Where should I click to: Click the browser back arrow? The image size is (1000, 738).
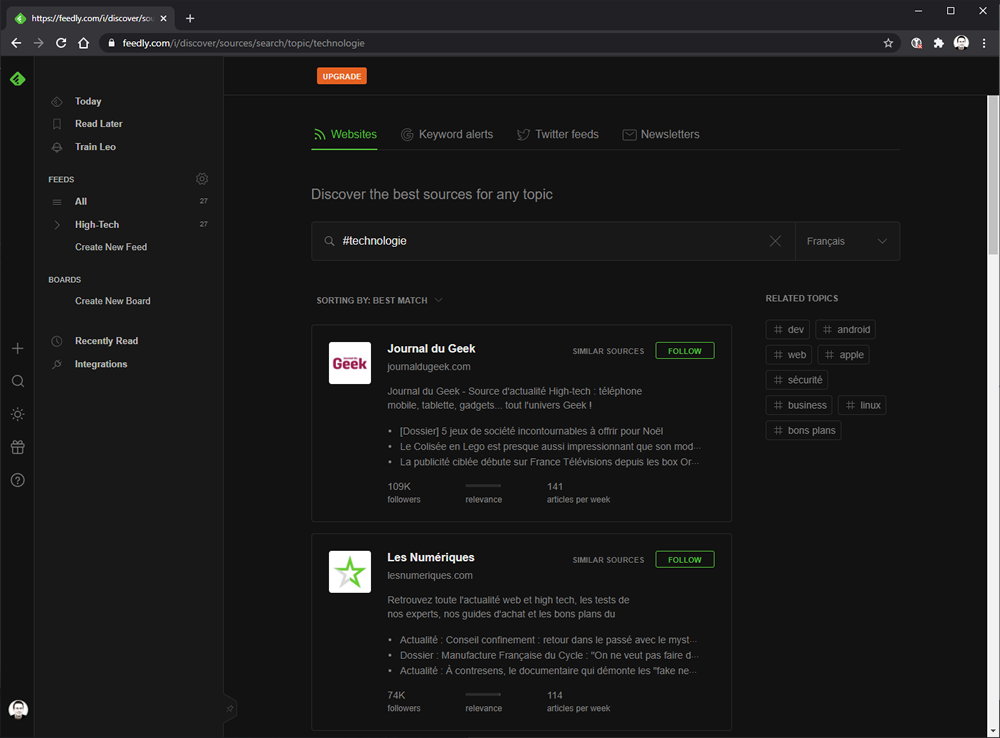pos(17,43)
